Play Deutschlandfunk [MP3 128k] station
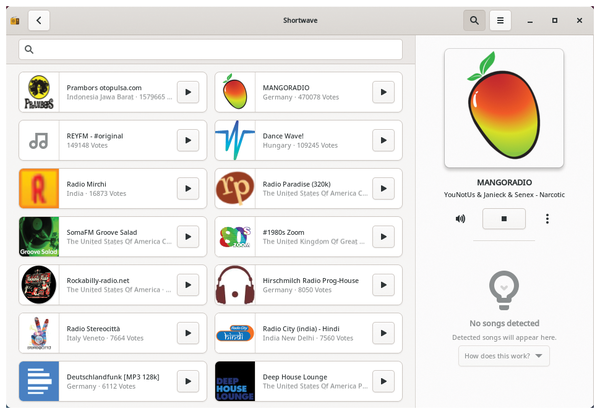Screen dimensions: 600x414 coord(188,381)
